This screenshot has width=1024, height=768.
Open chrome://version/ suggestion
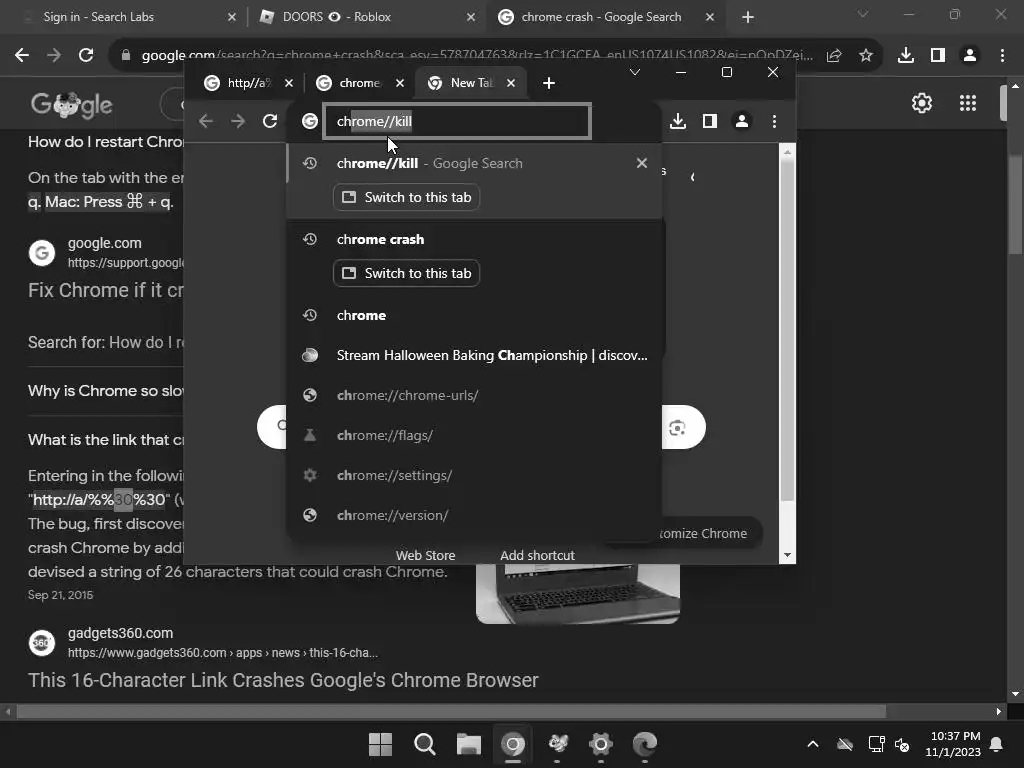(x=475, y=515)
